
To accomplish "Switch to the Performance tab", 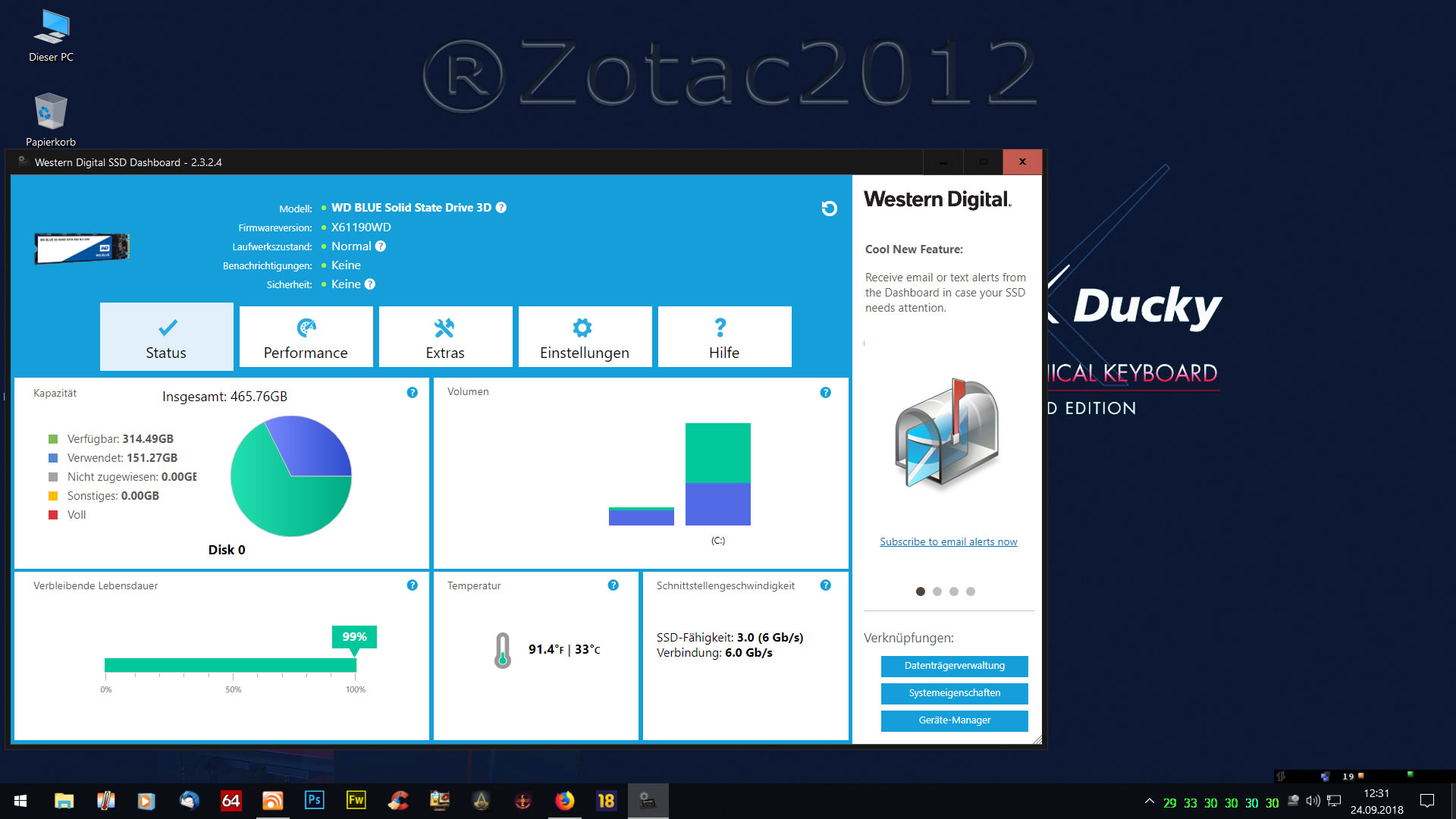I will pos(306,337).
